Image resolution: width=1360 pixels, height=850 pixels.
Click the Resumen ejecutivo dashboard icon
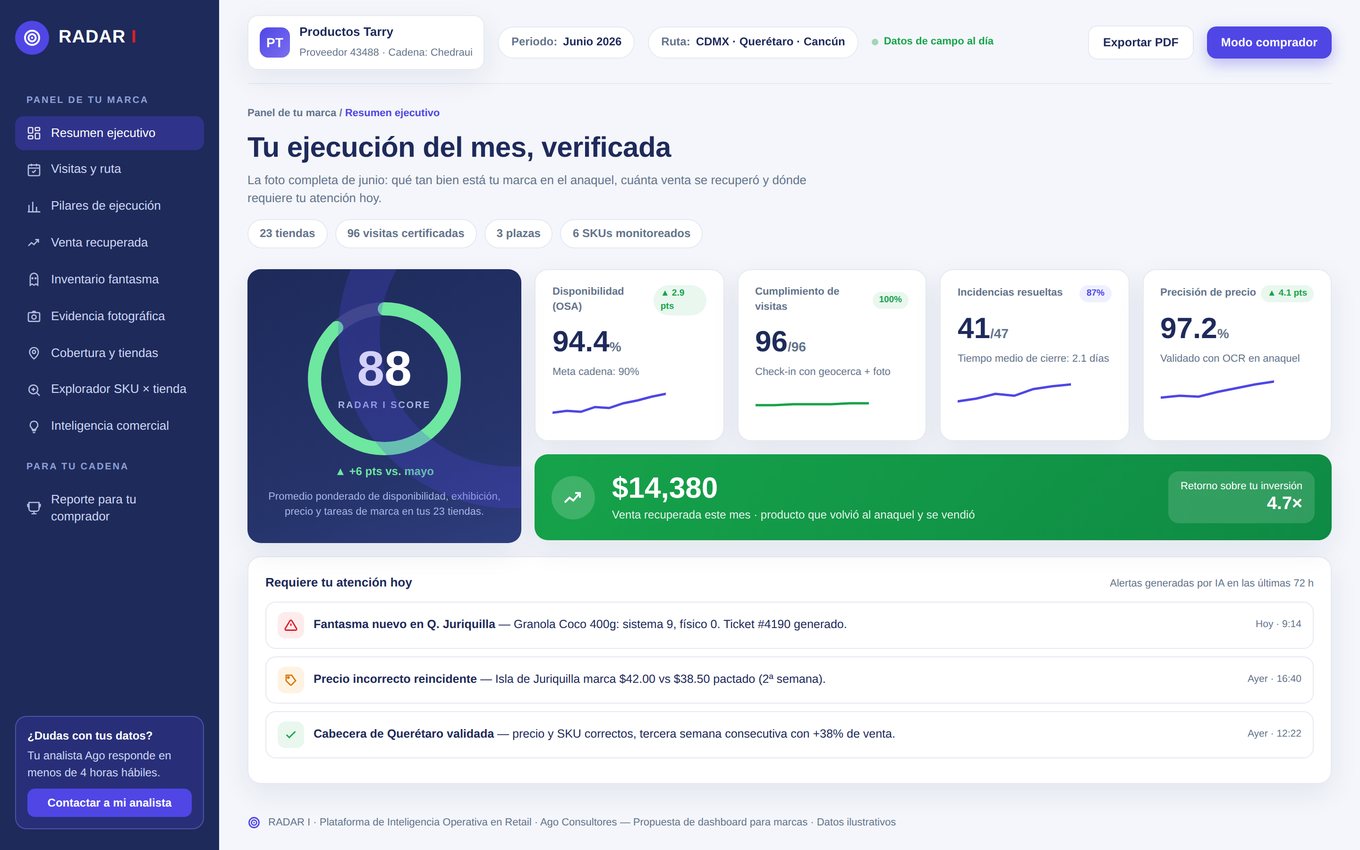pyautogui.click(x=34, y=133)
